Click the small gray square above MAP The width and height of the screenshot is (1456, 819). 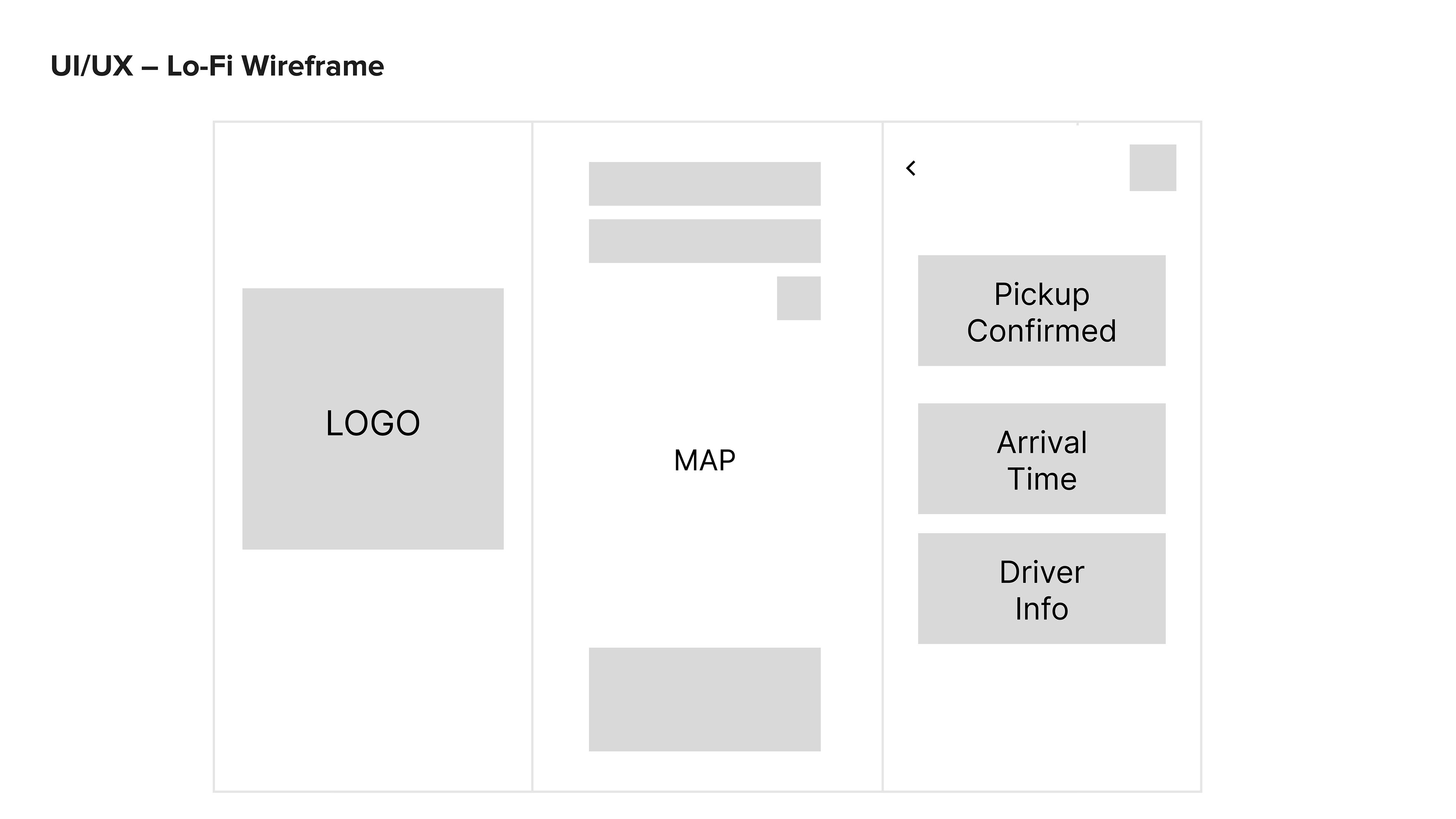799,298
